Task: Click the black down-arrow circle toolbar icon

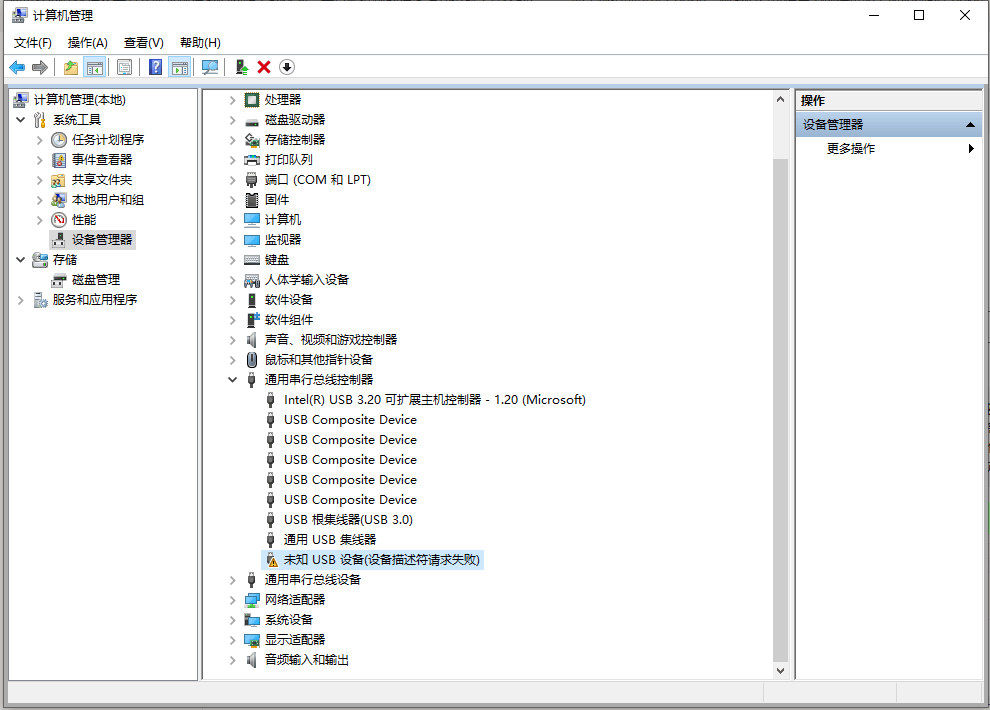Action: click(x=287, y=67)
